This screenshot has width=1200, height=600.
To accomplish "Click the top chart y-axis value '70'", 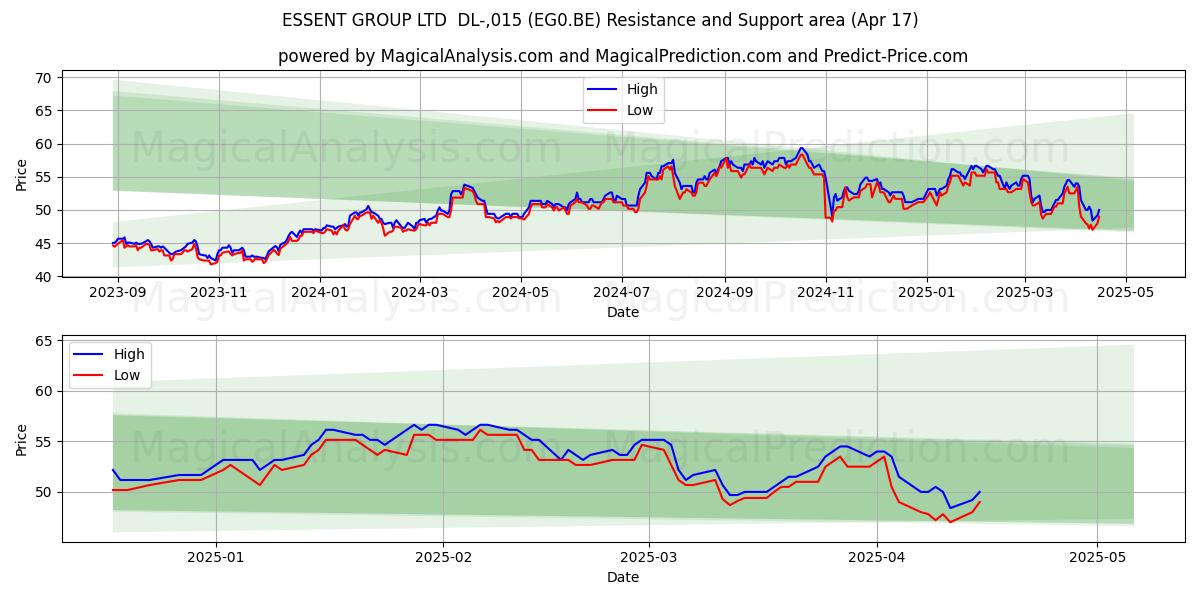I will [x=44, y=78].
